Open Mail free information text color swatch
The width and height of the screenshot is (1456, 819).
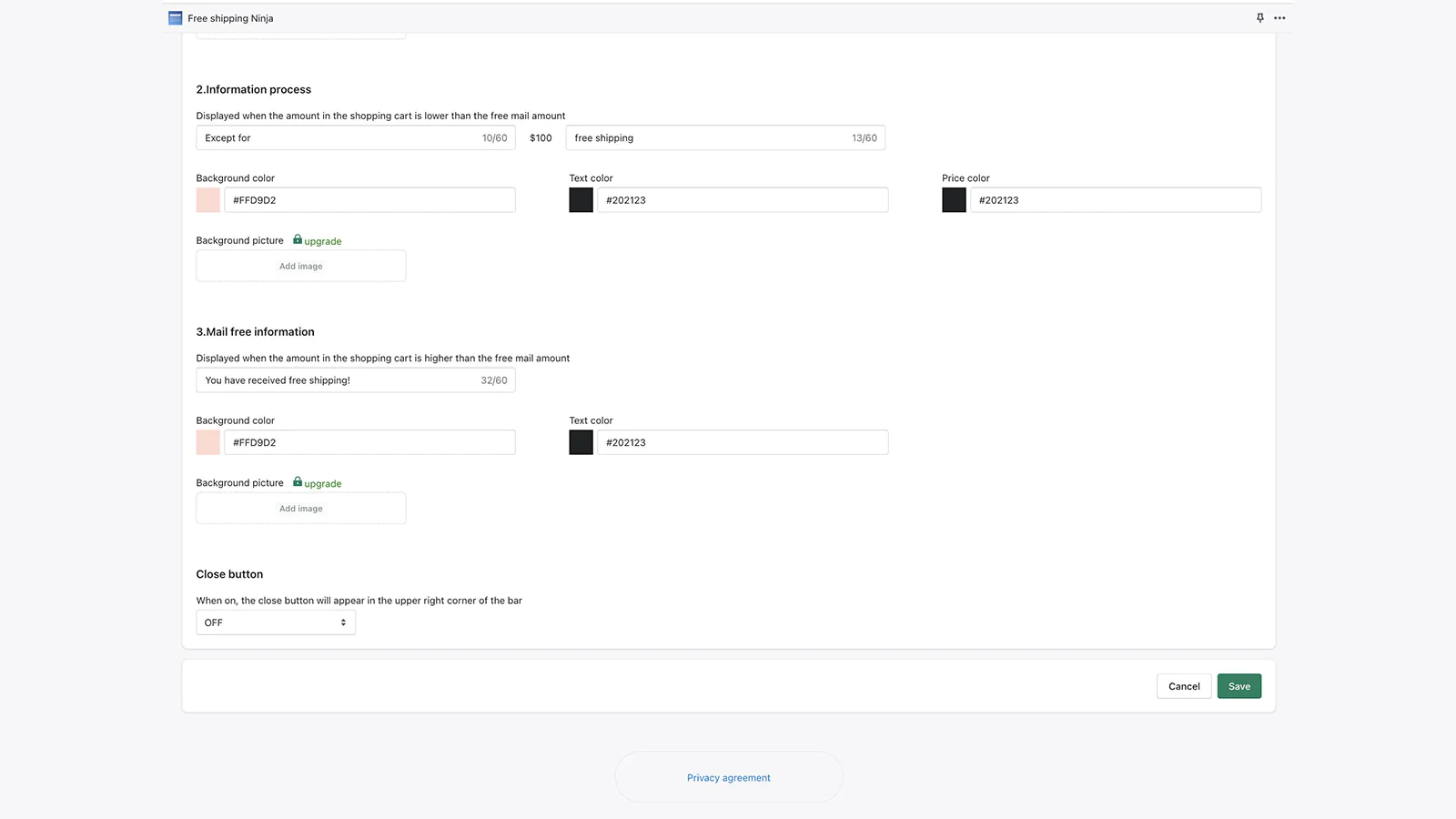pyautogui.click(x=581, y=442)
